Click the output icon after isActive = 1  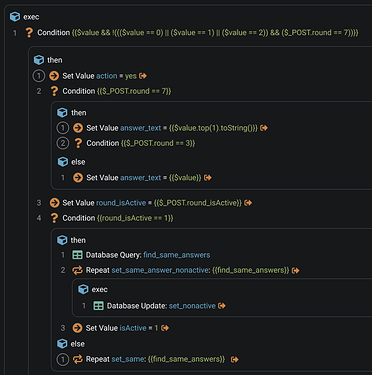pyautogui.click(x=165, y=328)
